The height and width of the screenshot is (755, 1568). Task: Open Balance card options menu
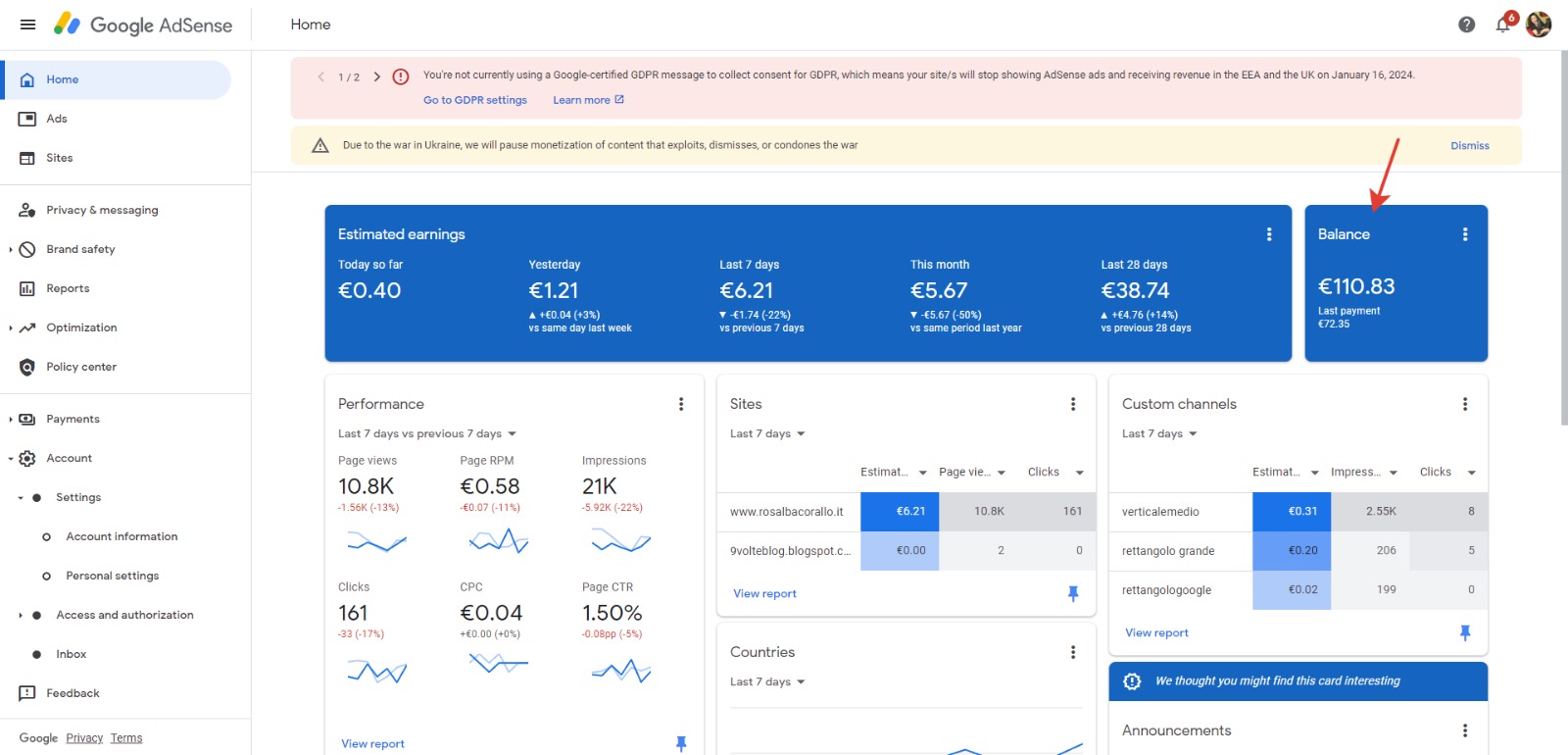[x=1465, y=234]
